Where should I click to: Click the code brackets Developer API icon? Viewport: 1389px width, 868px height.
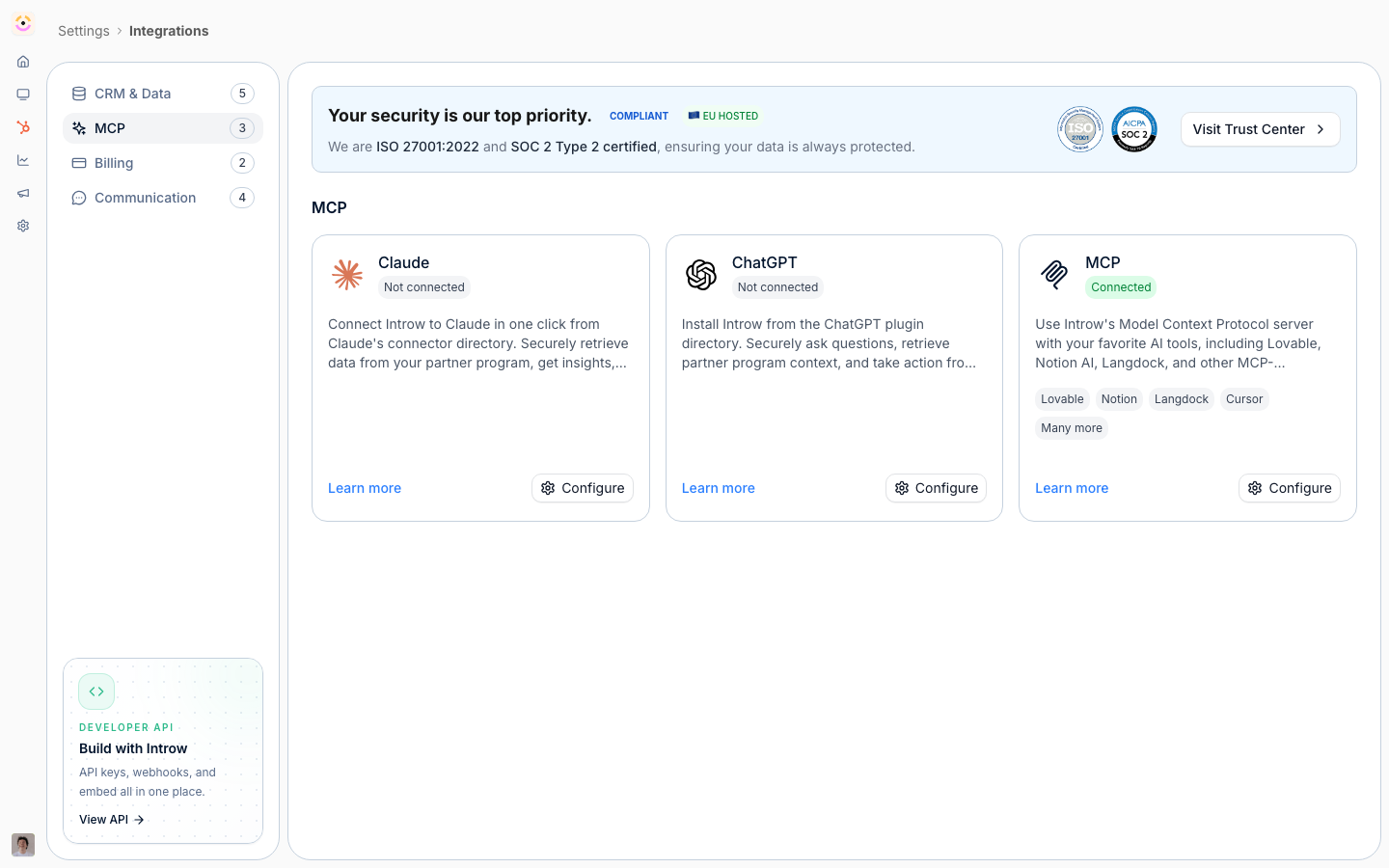click(96, 692)
